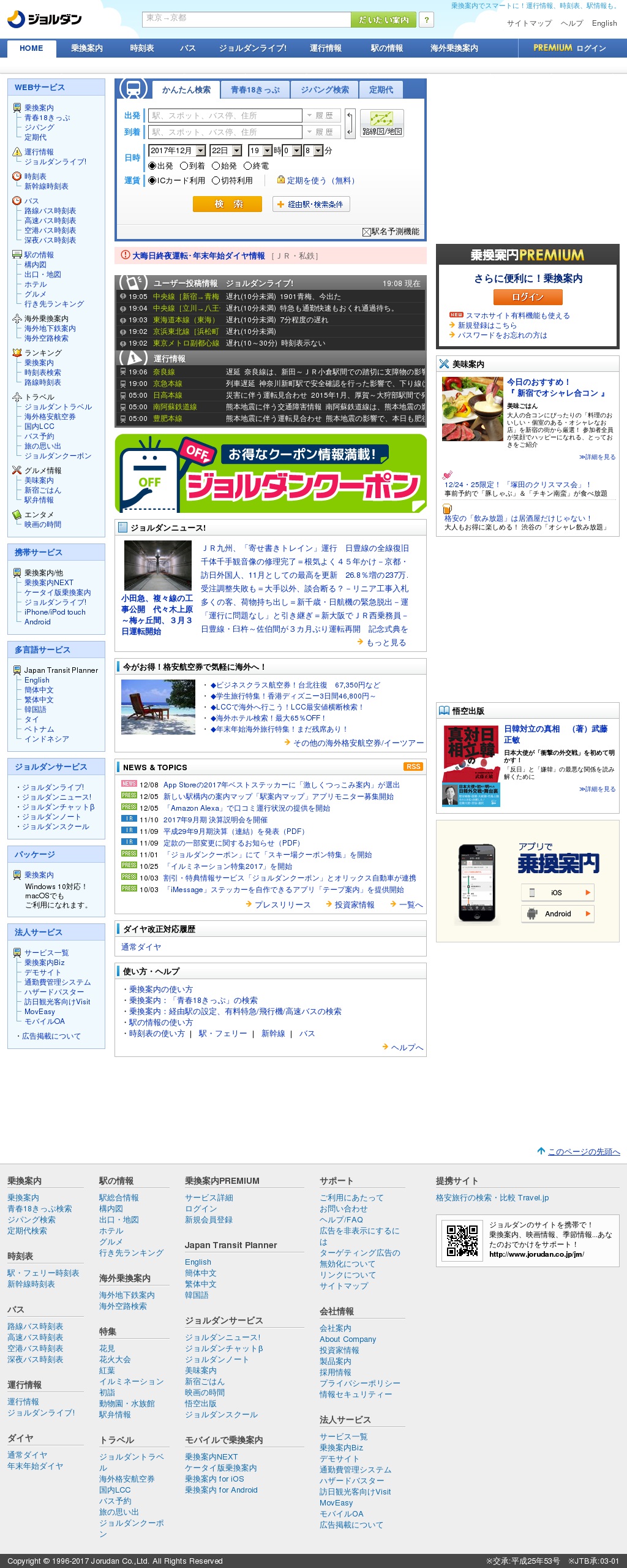Click up-arrow icon このページの先頭へ
The image size is (627, 1568).
pos(541,1151)
